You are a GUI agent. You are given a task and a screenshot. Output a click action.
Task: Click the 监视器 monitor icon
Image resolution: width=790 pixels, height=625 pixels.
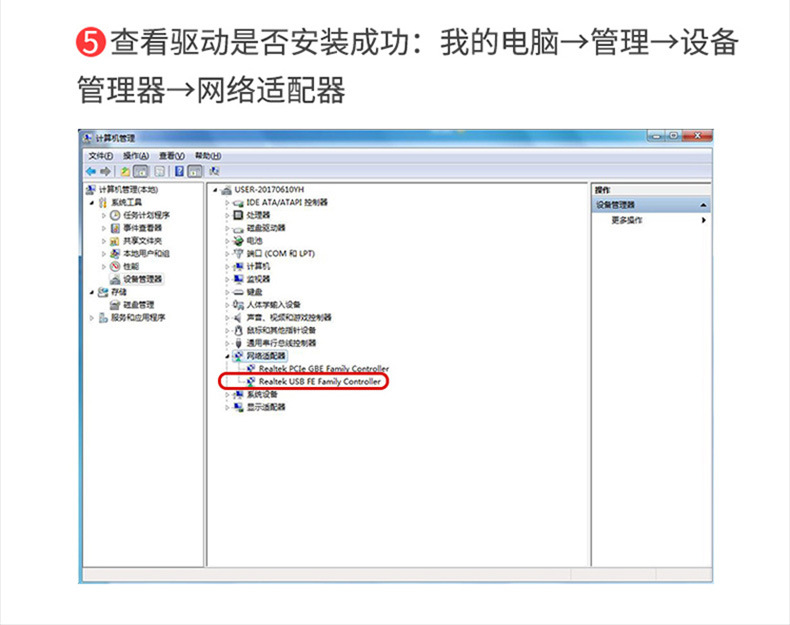pyautogui.click(x=238, y=279)
